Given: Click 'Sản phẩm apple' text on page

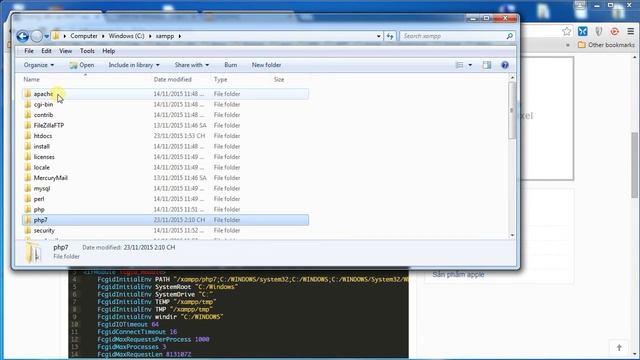Looking at the screenshot, I should pos(458,275).
